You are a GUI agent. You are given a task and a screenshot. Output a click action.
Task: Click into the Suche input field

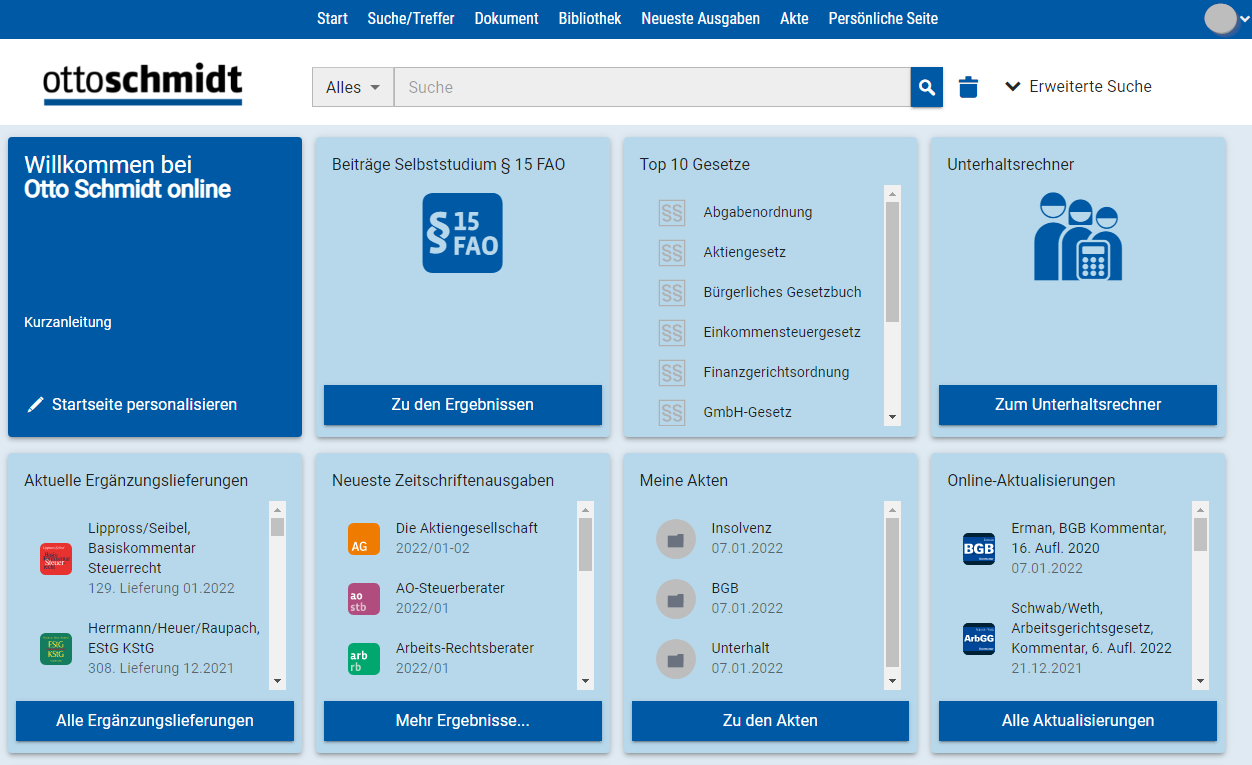(x=652, y=87)
